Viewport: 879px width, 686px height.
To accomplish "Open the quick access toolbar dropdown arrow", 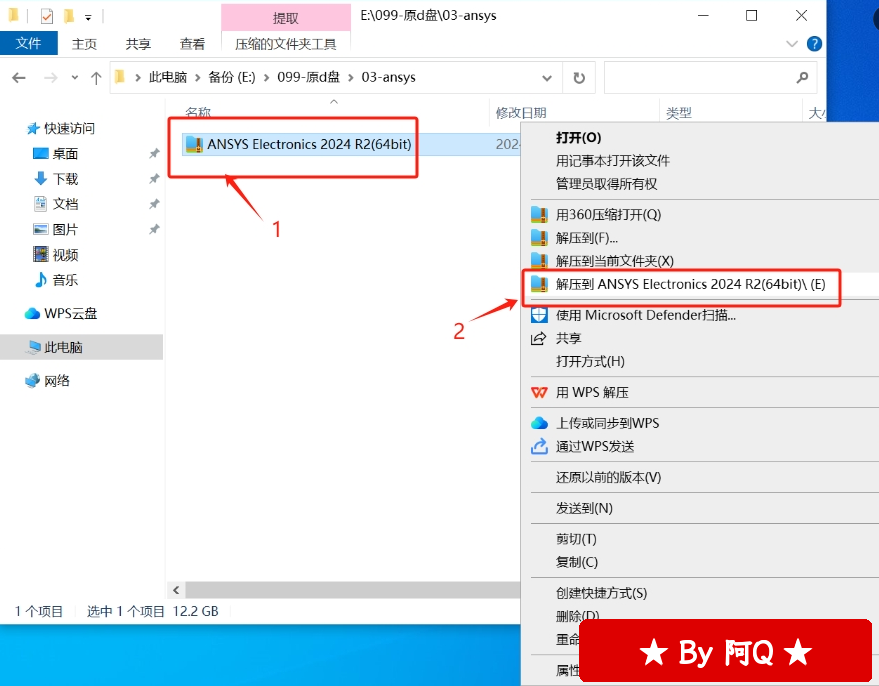I will coord(89,17).
